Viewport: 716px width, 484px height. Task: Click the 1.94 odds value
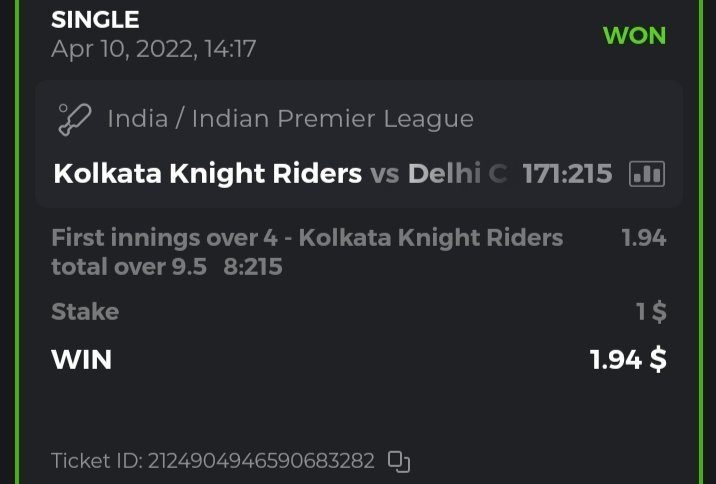click(x=643, y=238)
